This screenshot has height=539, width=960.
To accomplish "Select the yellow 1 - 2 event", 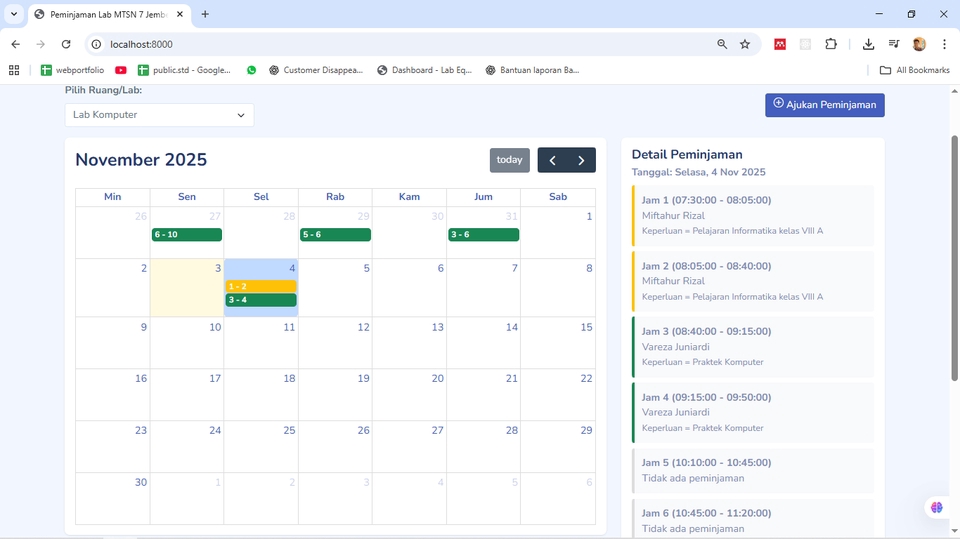I will point(261,286).
